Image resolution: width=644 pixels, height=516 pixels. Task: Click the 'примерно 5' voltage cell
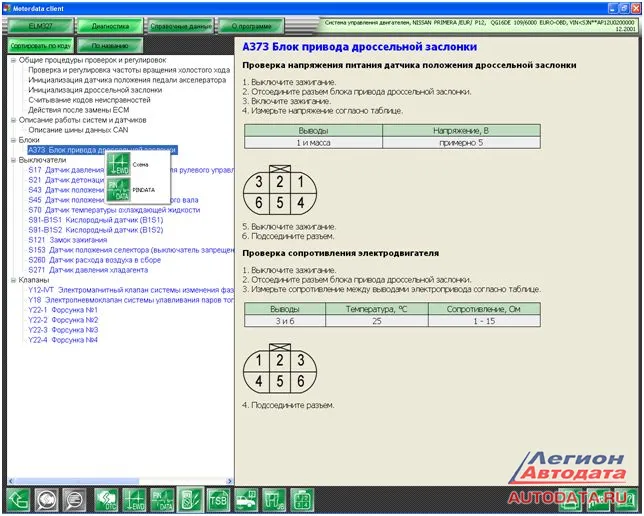(x=461, y=143)
